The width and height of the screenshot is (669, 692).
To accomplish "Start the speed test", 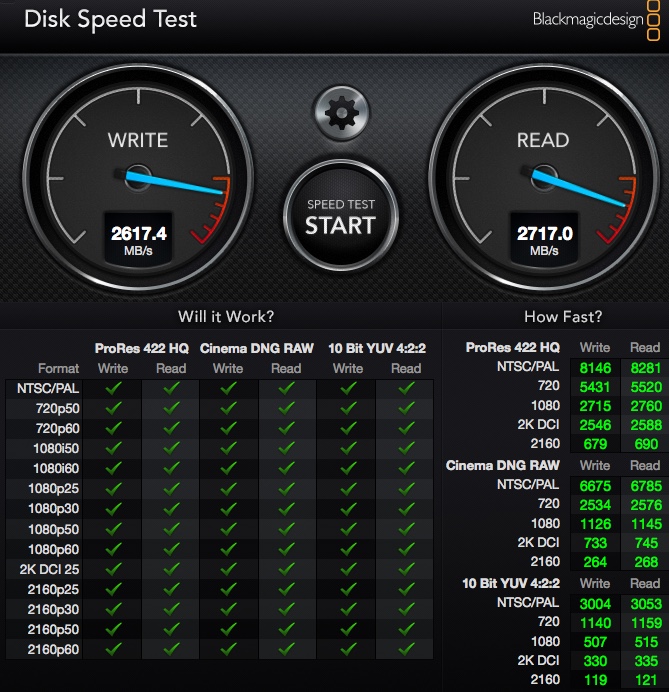I will (x=341, y=216).
